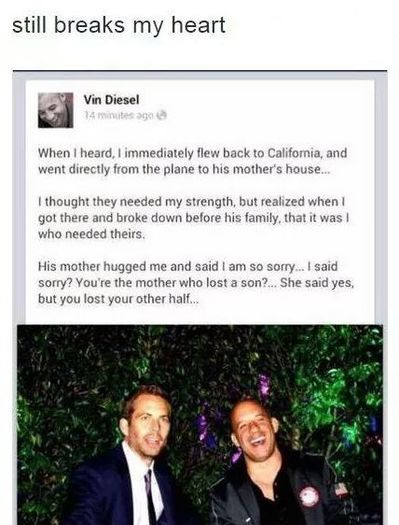Click the grey left border of the post card
399x525 pixels.
(x=19, y=198)
